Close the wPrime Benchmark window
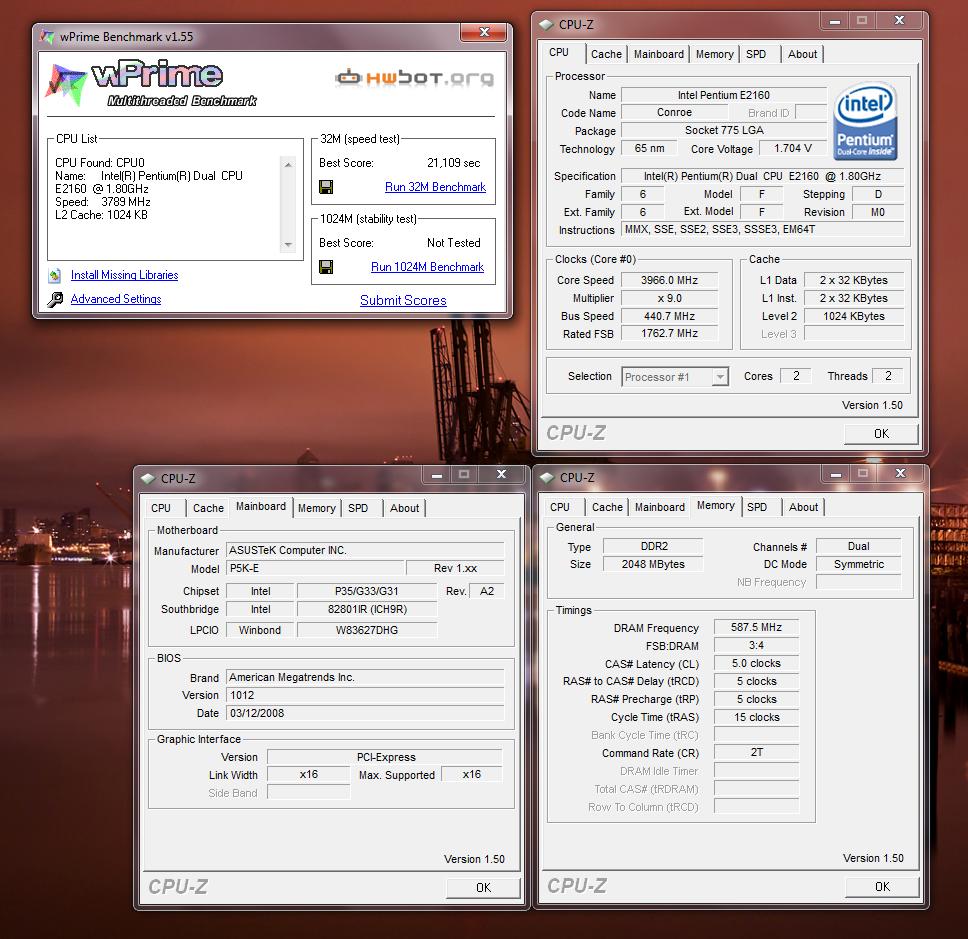 (485, 32)
